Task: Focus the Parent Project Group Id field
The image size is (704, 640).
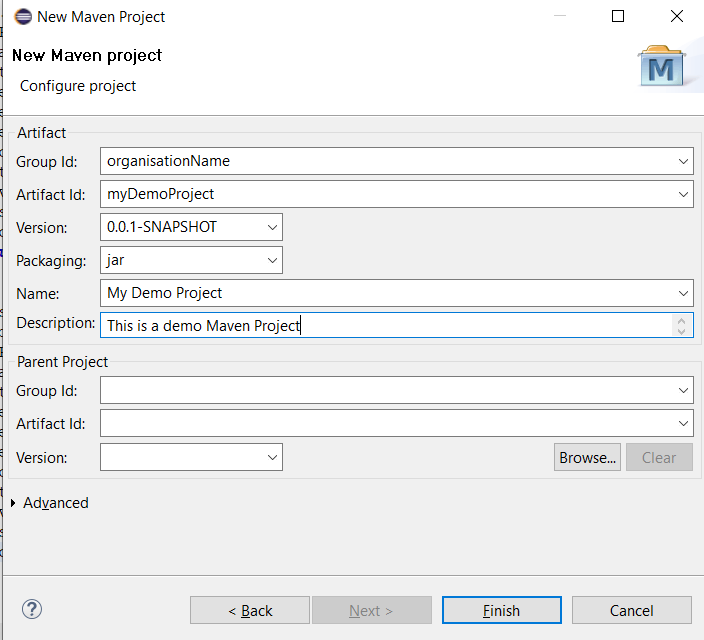Action: 385,391
